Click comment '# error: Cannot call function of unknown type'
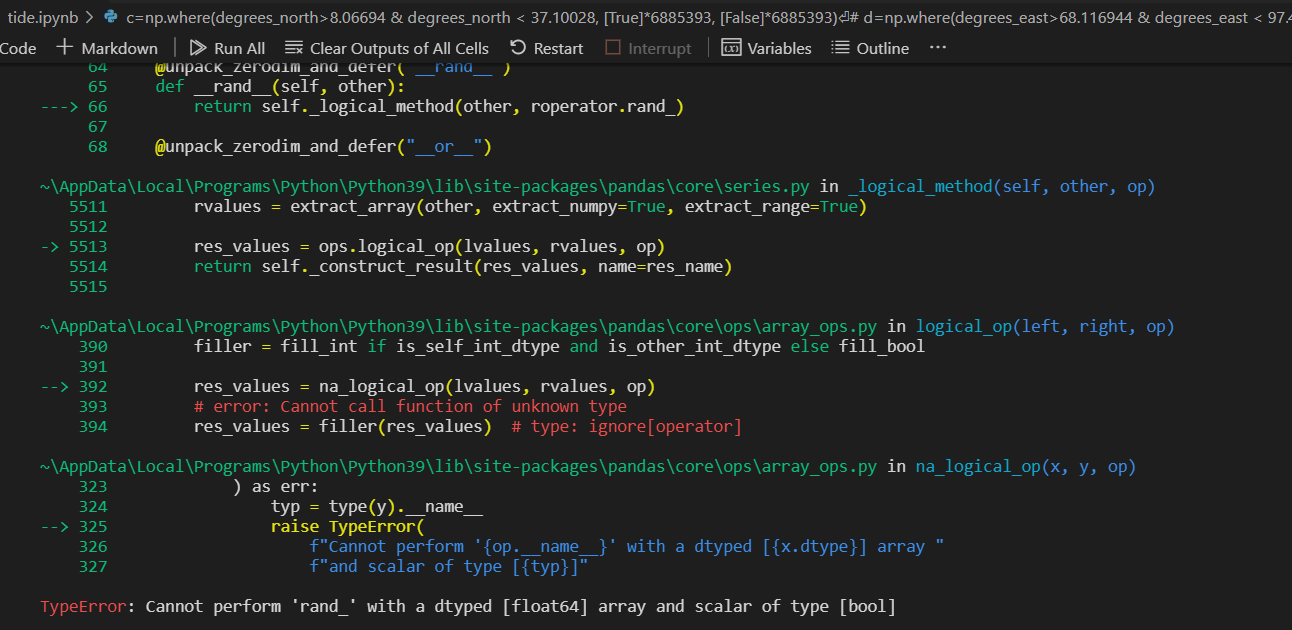Image resolution: width=1292 pixels, height=630 pixels. (410, 406)
